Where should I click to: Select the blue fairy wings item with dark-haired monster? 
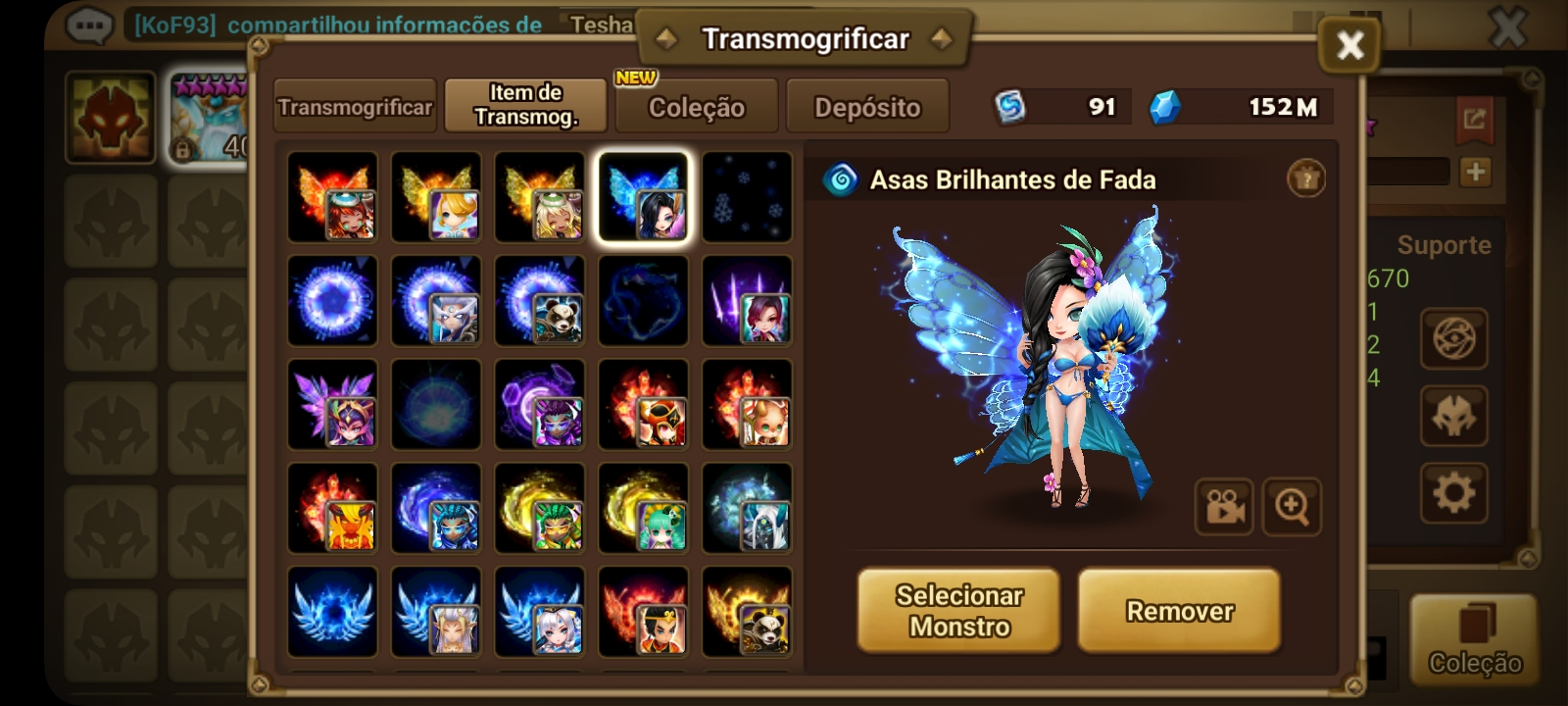click(643, 197)
